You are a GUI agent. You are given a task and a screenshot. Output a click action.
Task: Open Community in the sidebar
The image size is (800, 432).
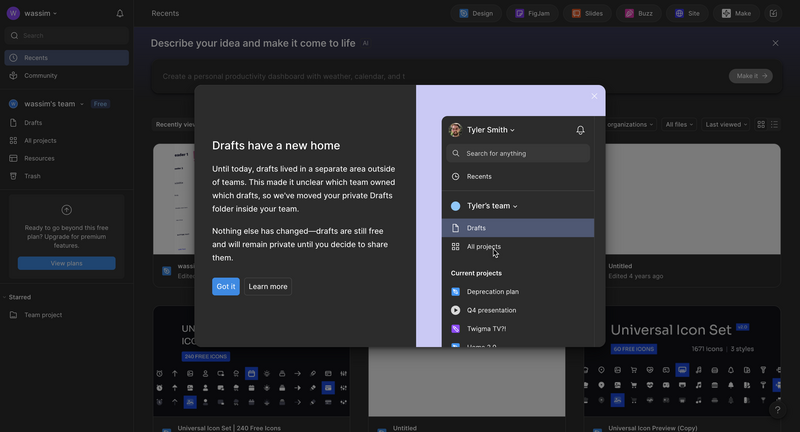pos(66,75)
